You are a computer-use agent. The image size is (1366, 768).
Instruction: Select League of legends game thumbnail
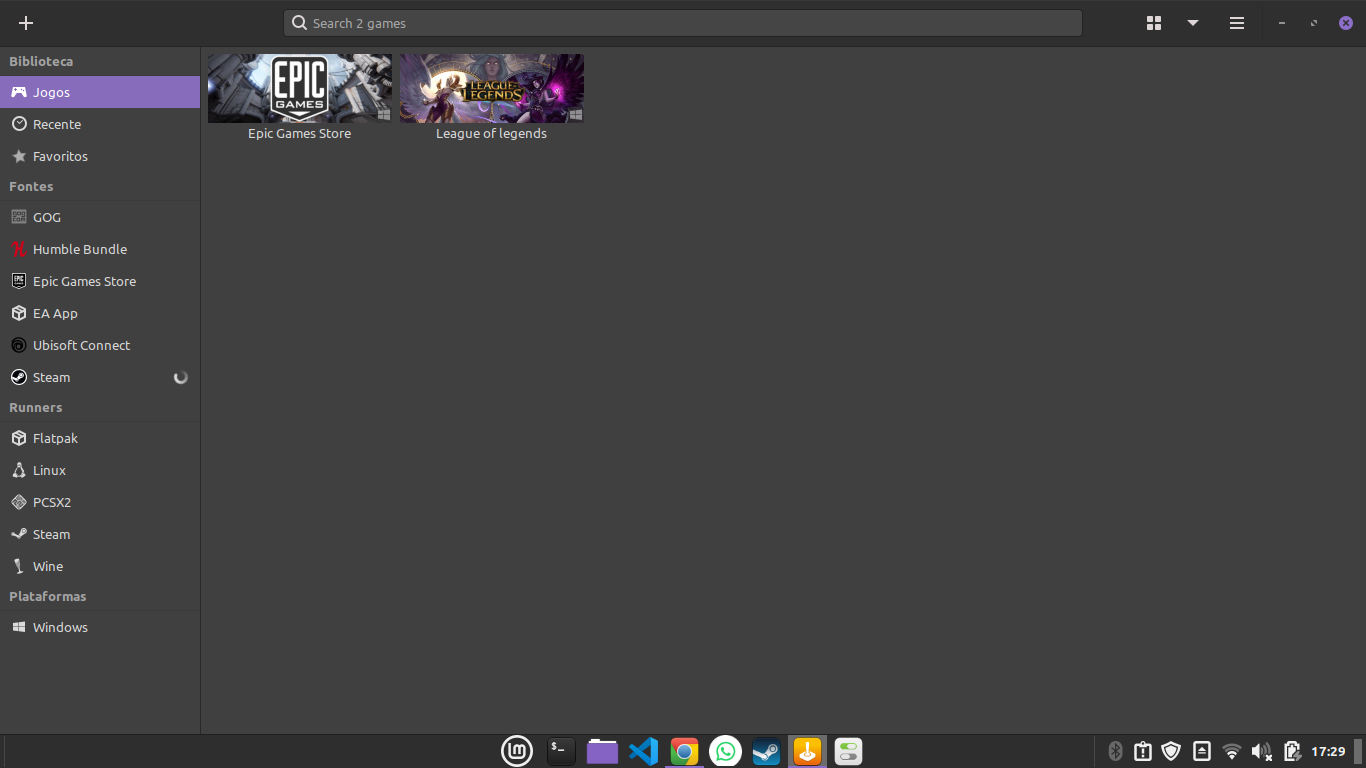coord(491,89)
